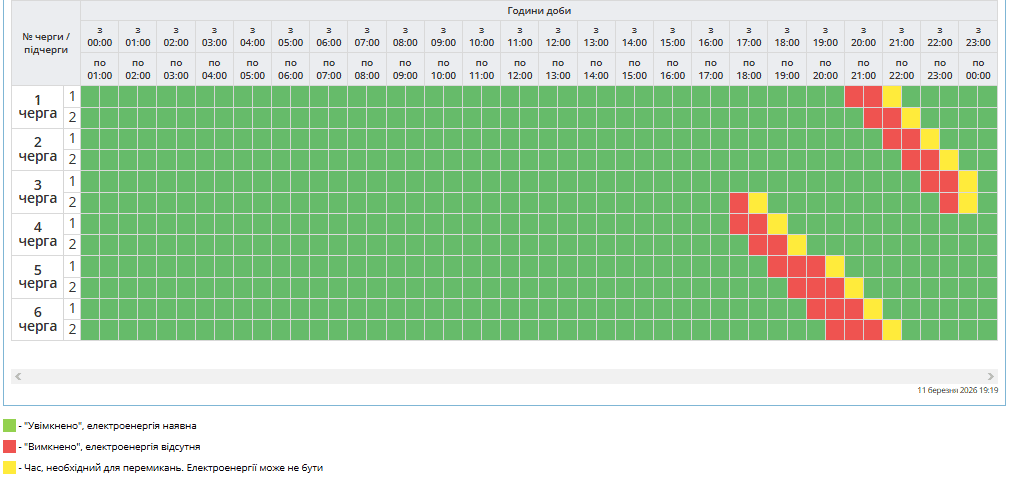Select the yellow cell in queue 6 subqueue 2
1016x477 pixels.
[x=892, y=329]
